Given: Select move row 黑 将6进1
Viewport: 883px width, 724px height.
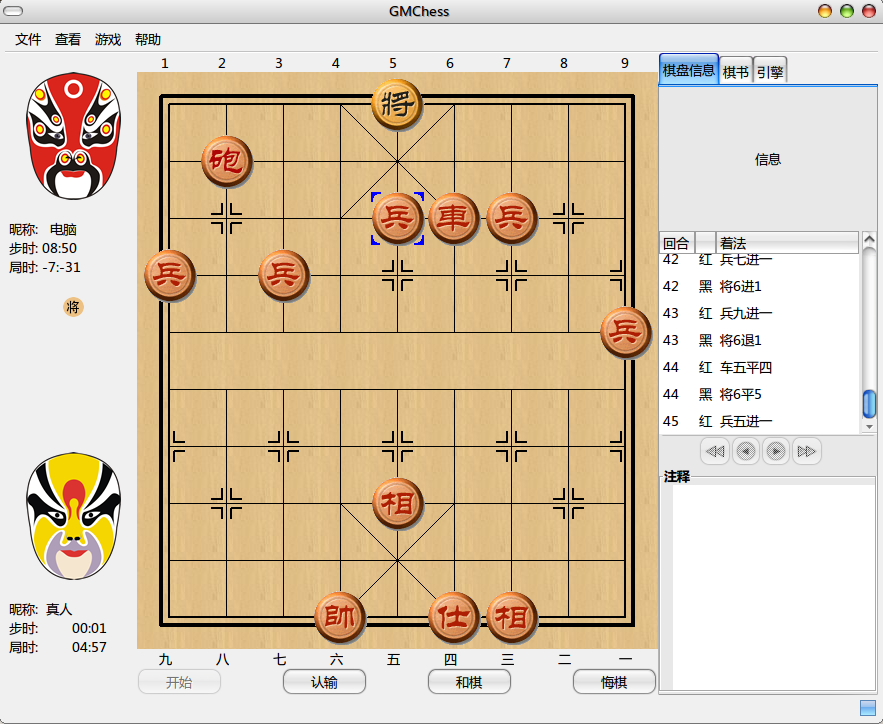Looking at the screenshot, I should click(760, 286).
